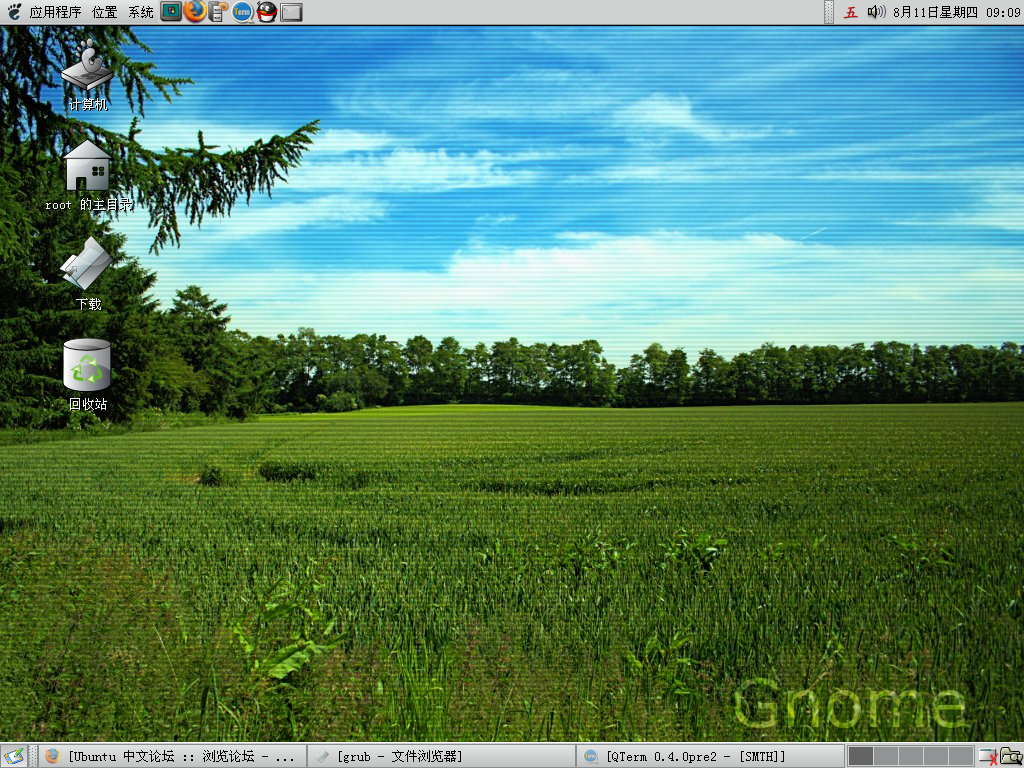This screenshot has height=768, width=1024.
Task: Click the date and time clock
Action: point(956,12)
